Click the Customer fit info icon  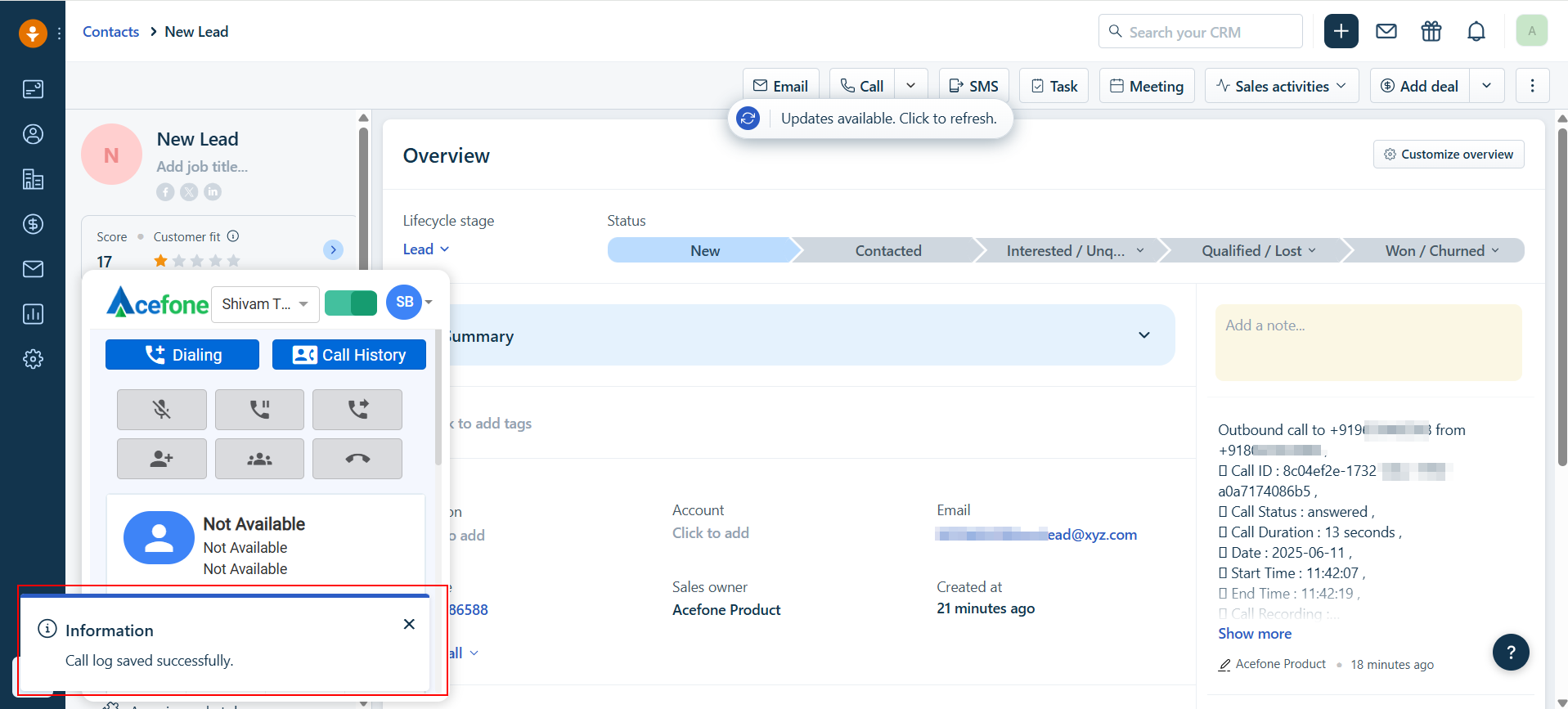click(233, 236)
